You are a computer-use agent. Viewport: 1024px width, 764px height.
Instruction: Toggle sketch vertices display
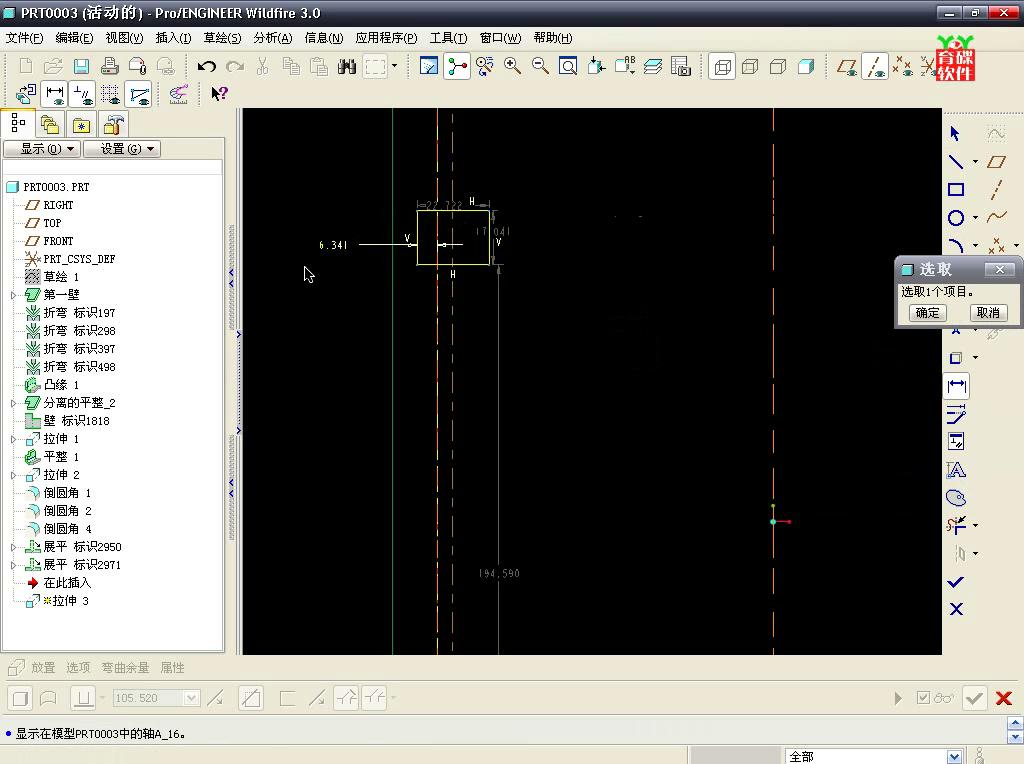coord(139,94)
